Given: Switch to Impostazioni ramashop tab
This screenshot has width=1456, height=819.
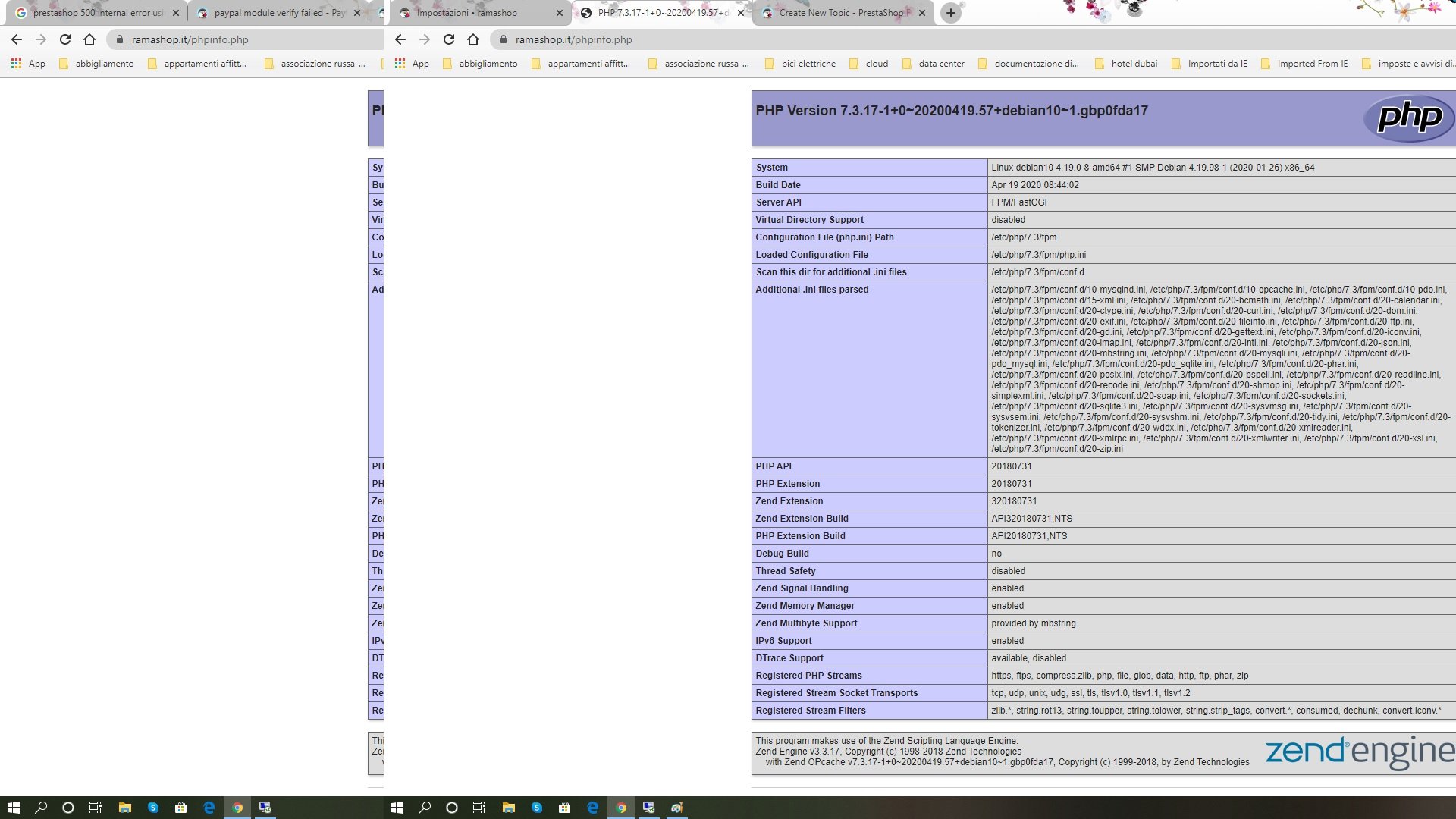Looking at the screenshot, I should (x=466, y=13).
